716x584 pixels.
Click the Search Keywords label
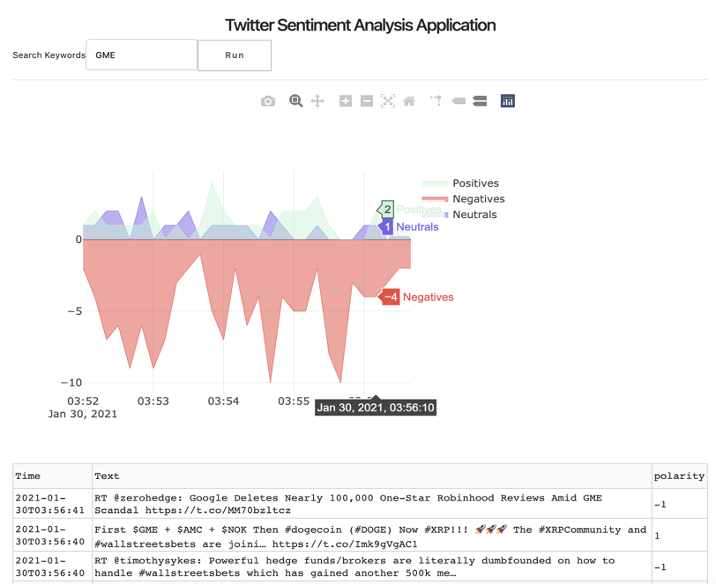(49, 55)
